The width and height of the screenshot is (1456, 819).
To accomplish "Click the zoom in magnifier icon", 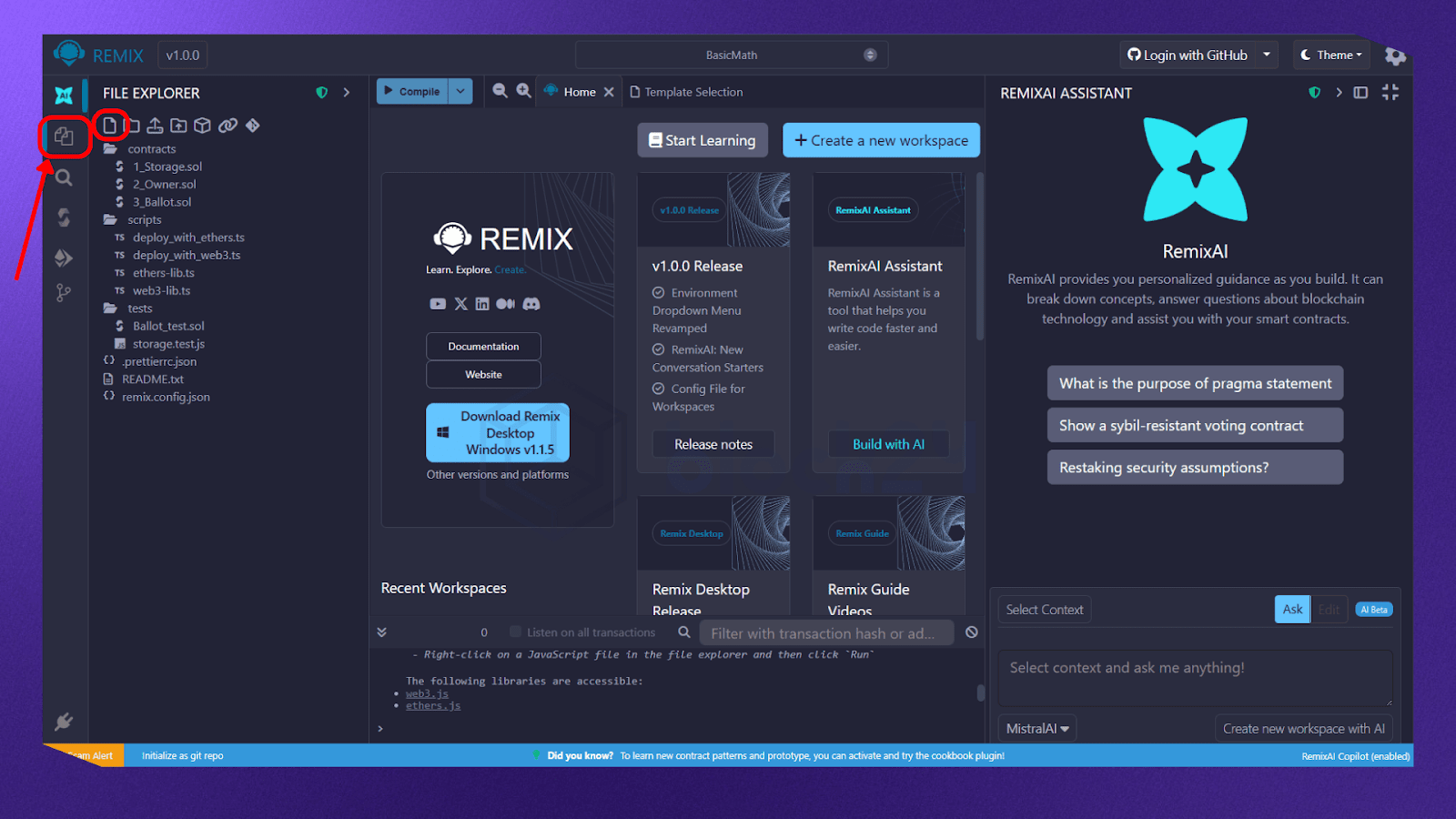I will pyautogui.click(x=523, y=91).
